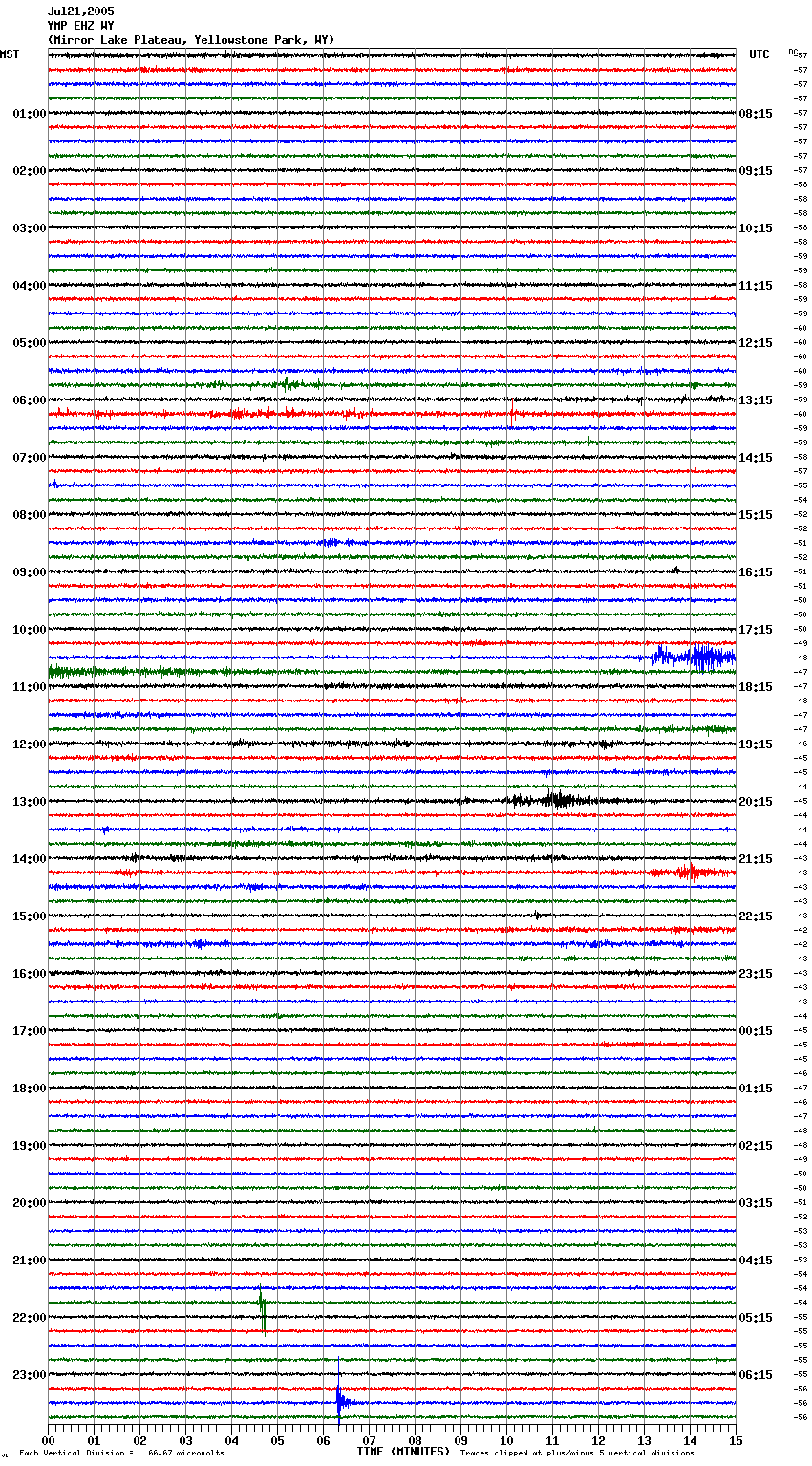Screen dimensions: 812x1466
Task: Click the minute axis tick label 08
Action: 415,1440
